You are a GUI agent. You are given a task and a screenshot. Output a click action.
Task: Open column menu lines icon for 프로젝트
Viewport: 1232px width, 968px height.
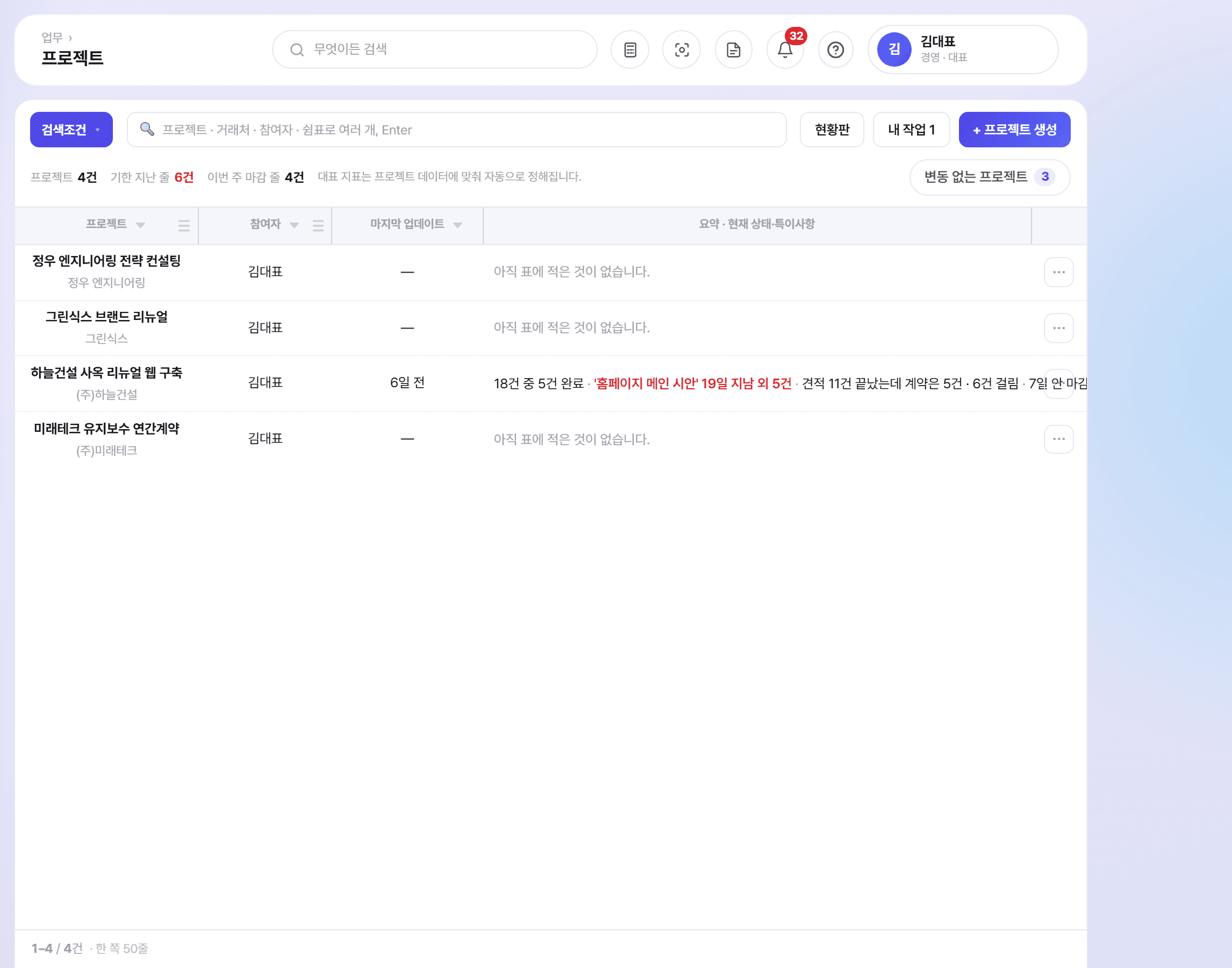click(184, 225)
